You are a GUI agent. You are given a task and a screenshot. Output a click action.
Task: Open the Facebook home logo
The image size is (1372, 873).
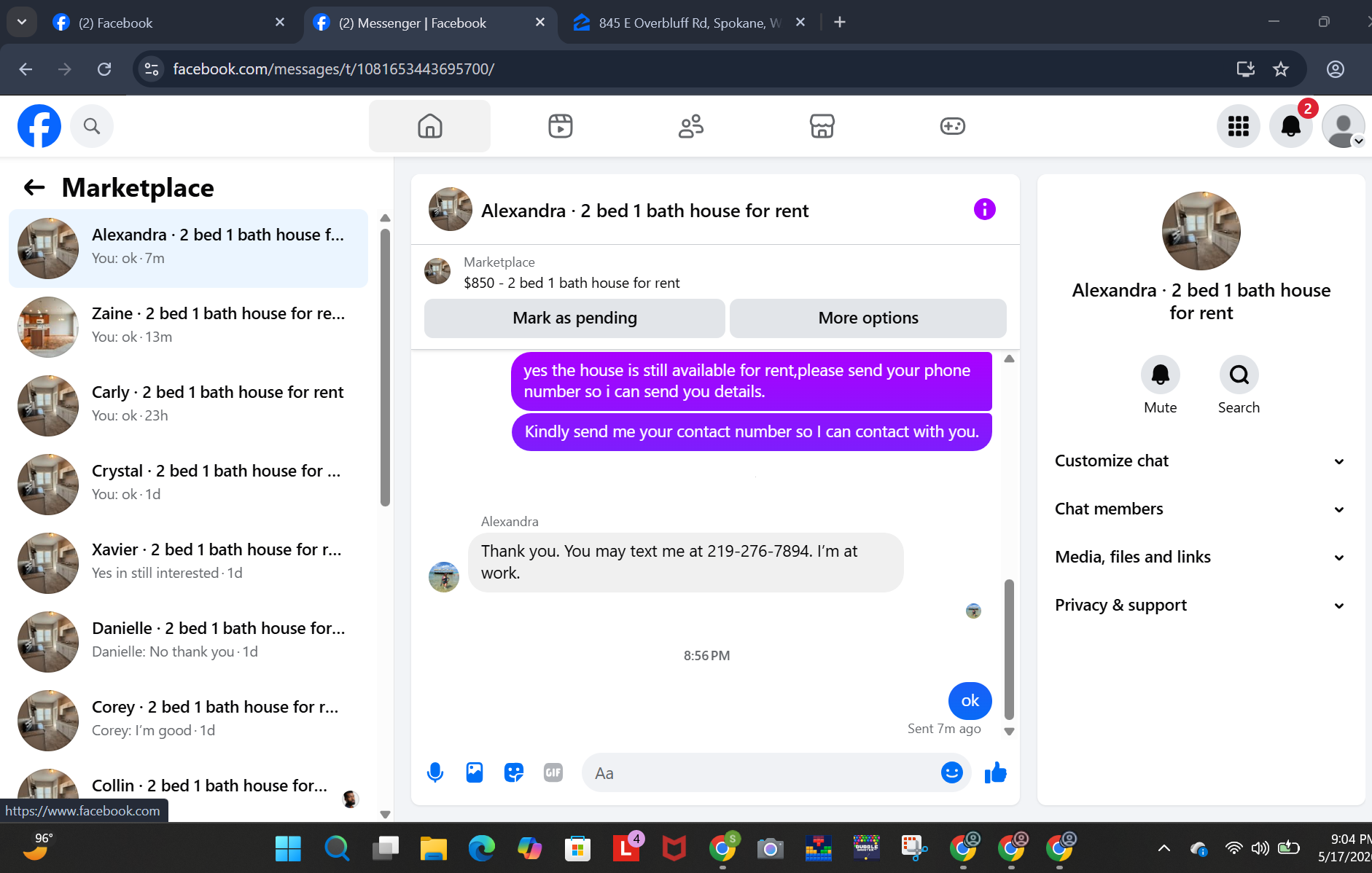39,126
